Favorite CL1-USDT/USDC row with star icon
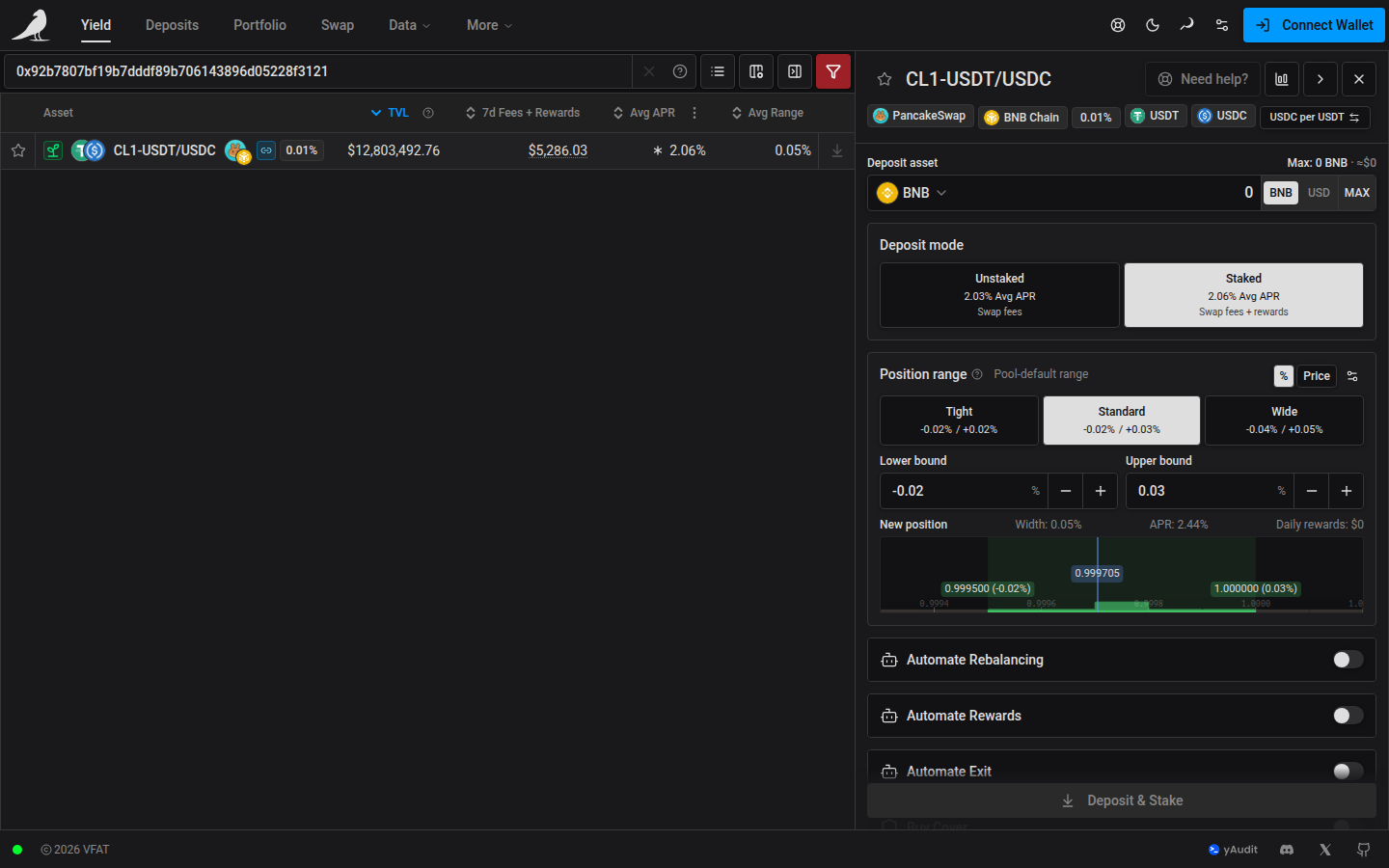 [18, 150]
